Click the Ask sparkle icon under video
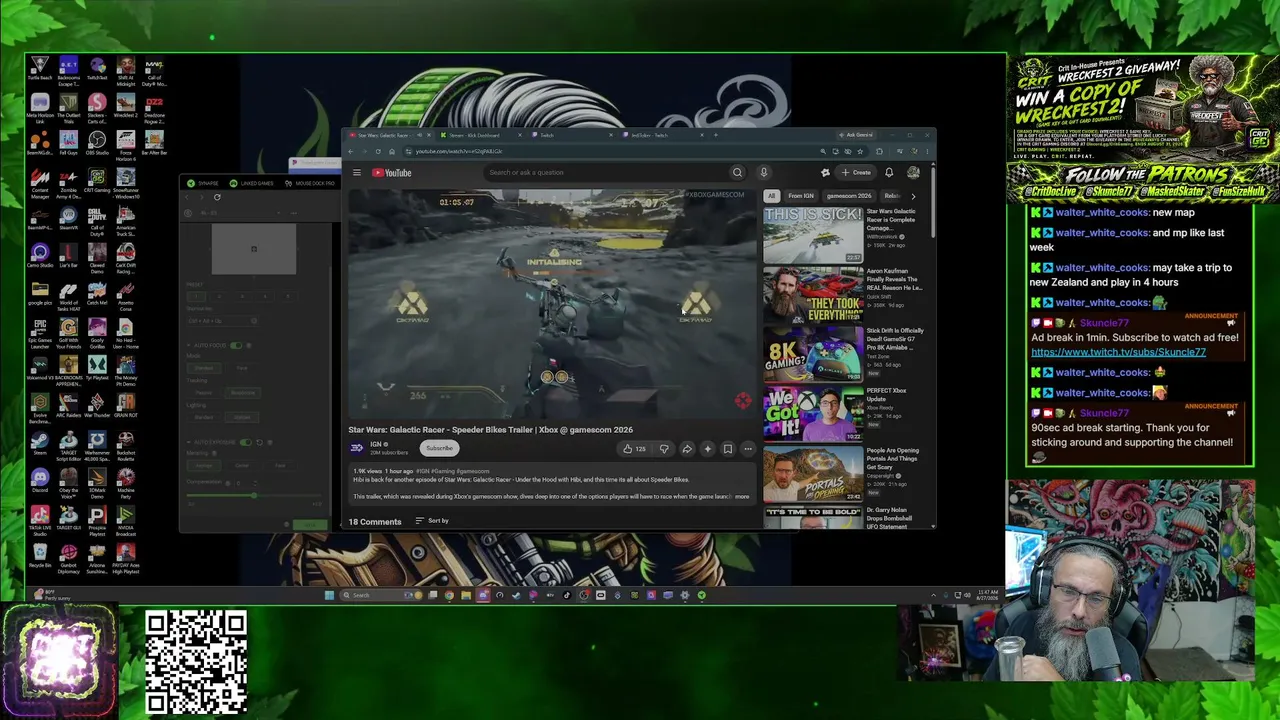 coord(708,449)
